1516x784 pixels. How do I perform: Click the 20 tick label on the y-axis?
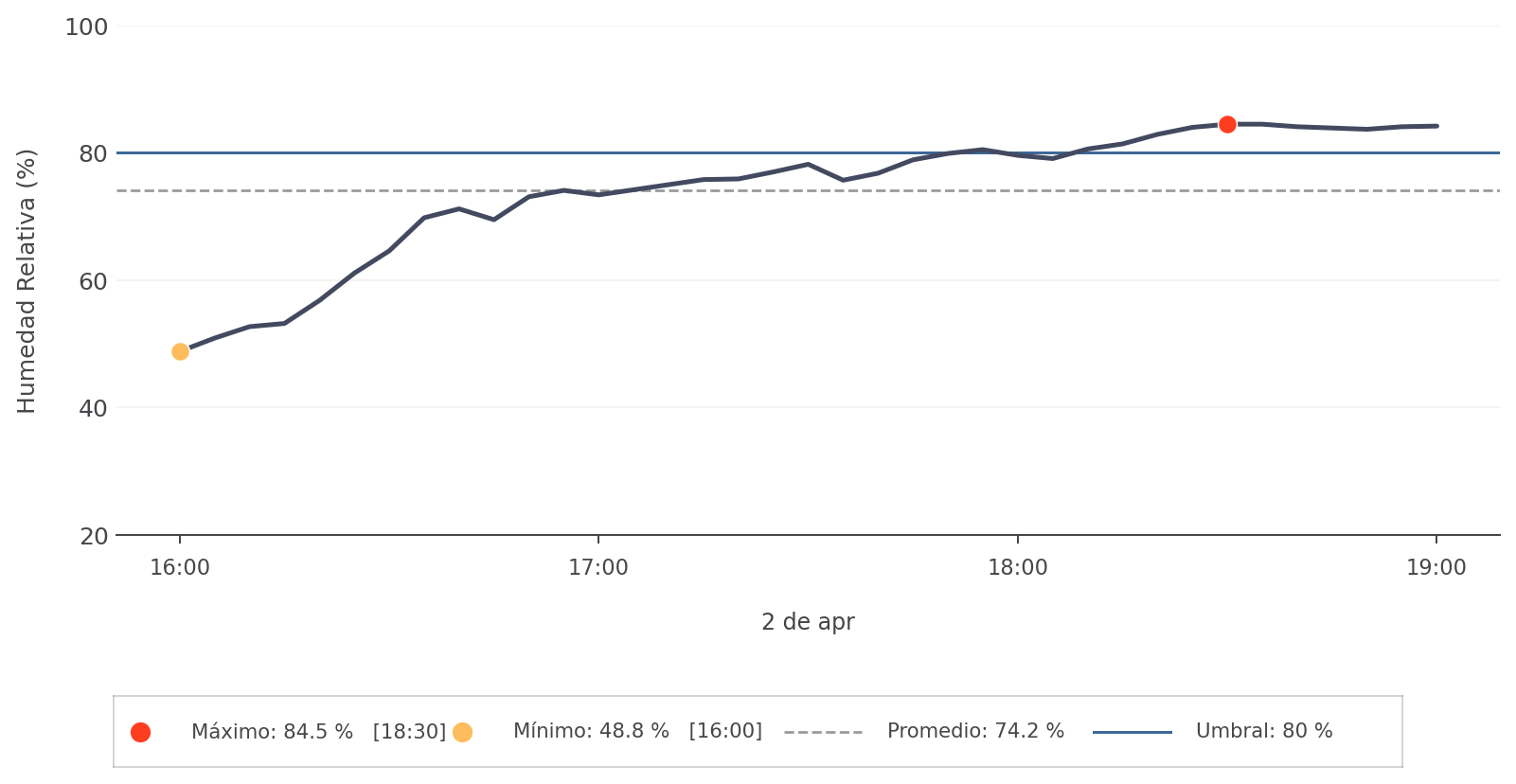coord(93,537)
